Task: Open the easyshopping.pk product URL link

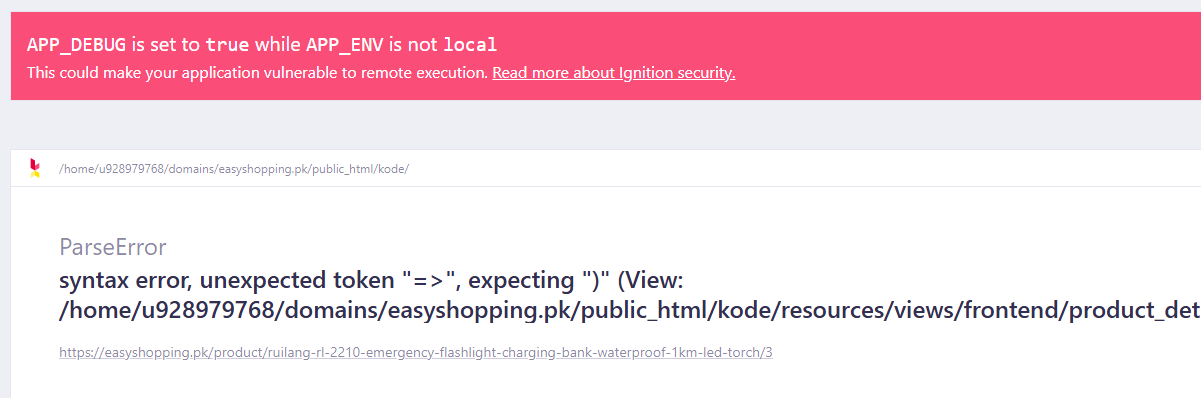Action: [x=416, y=353]
